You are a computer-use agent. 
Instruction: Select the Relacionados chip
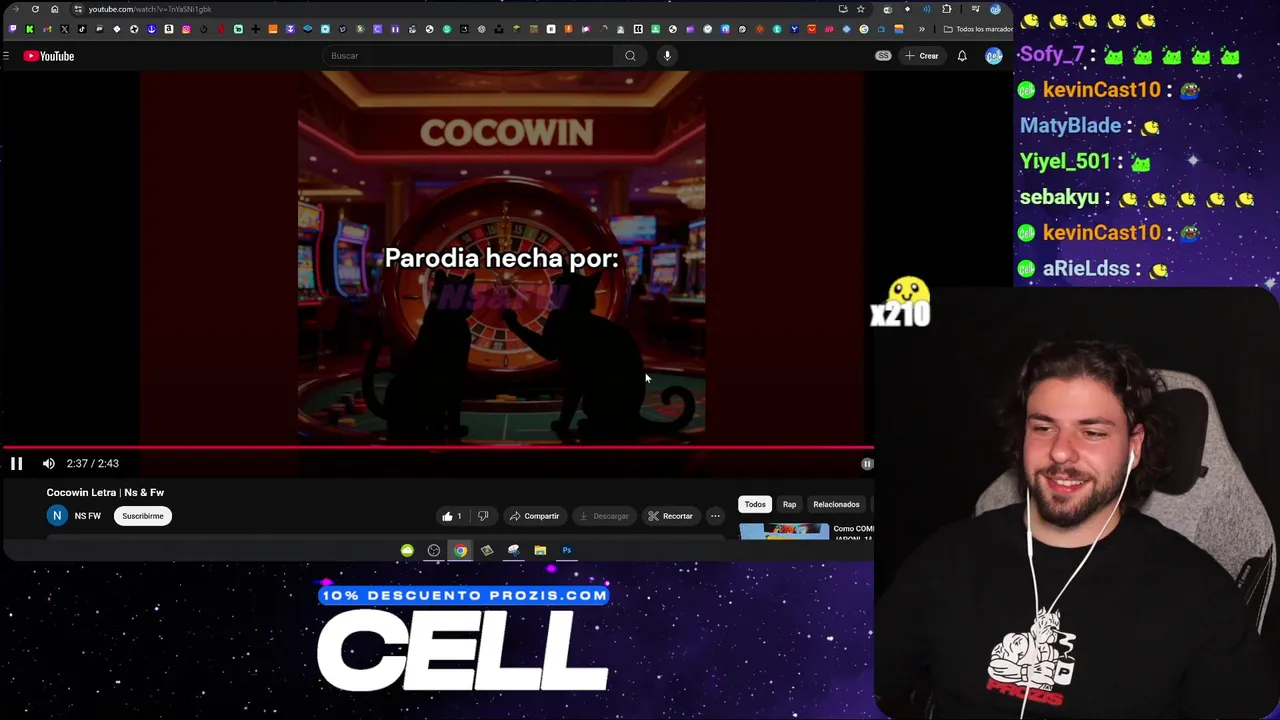836,504
